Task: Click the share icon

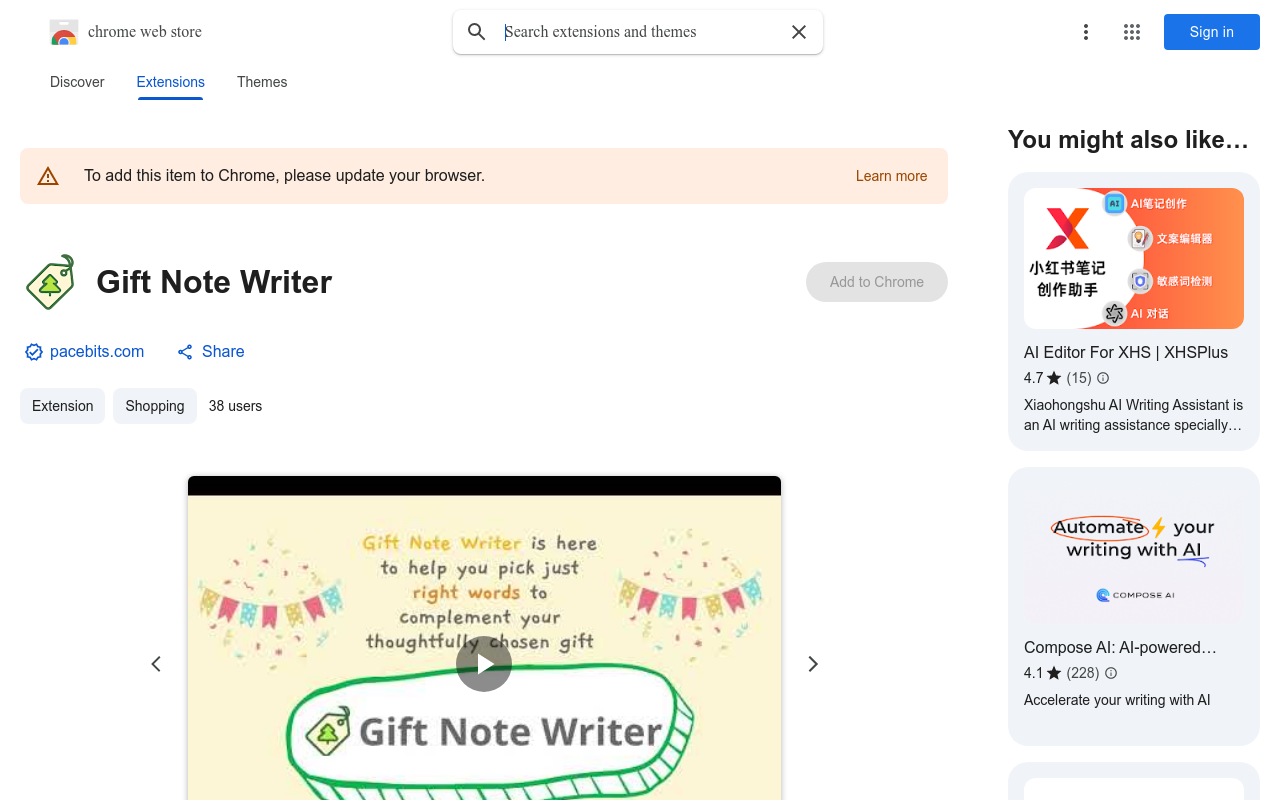Action: [185, 352]
